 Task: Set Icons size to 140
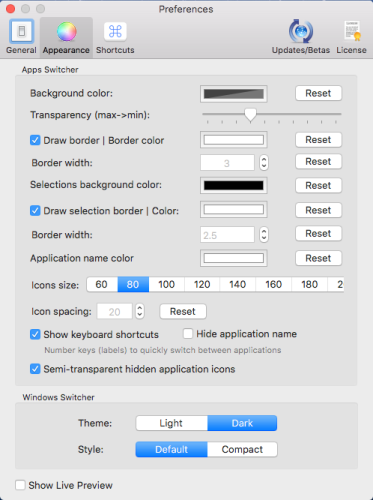238,284
